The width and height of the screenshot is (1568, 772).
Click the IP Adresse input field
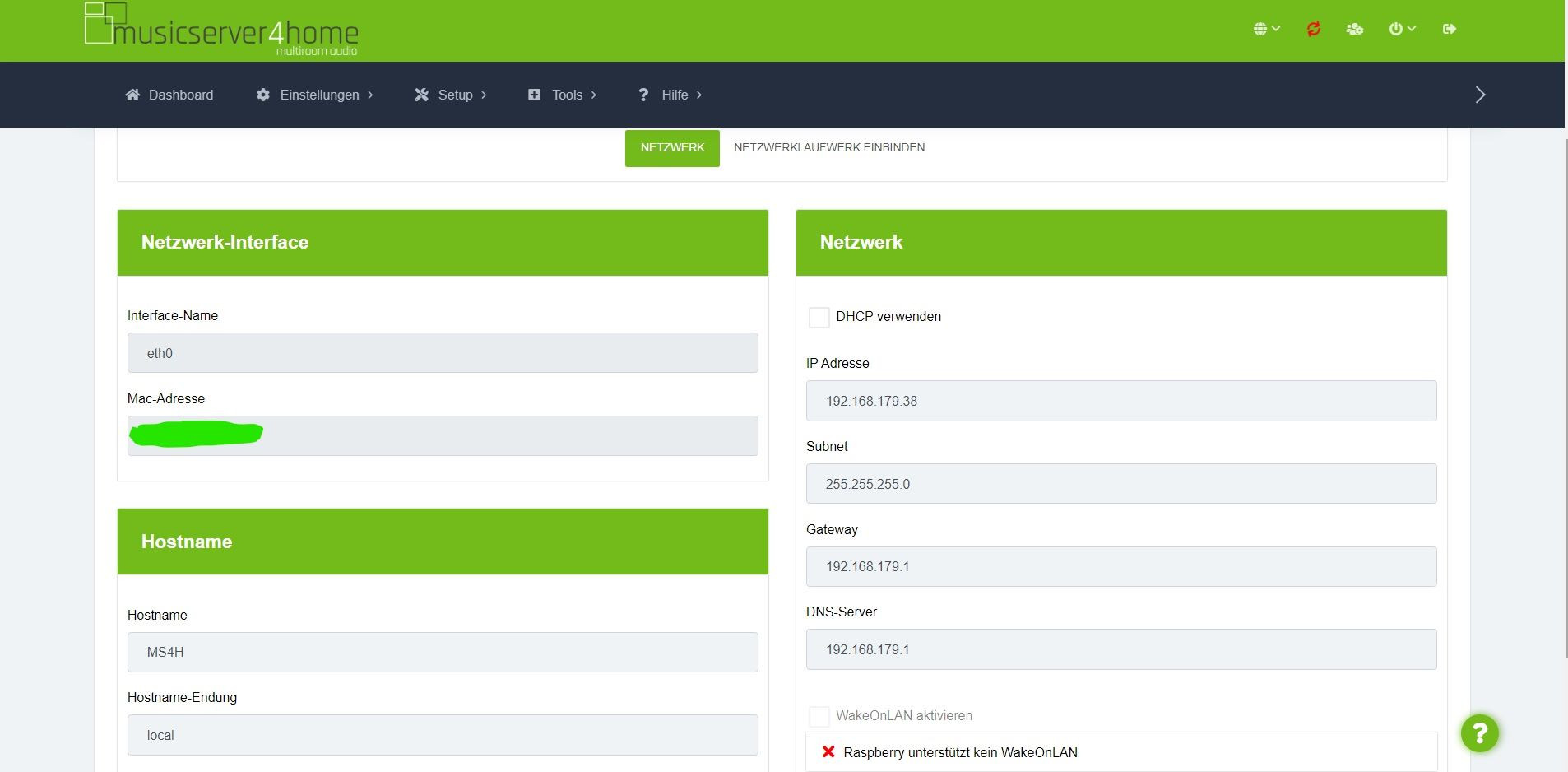1121,401
